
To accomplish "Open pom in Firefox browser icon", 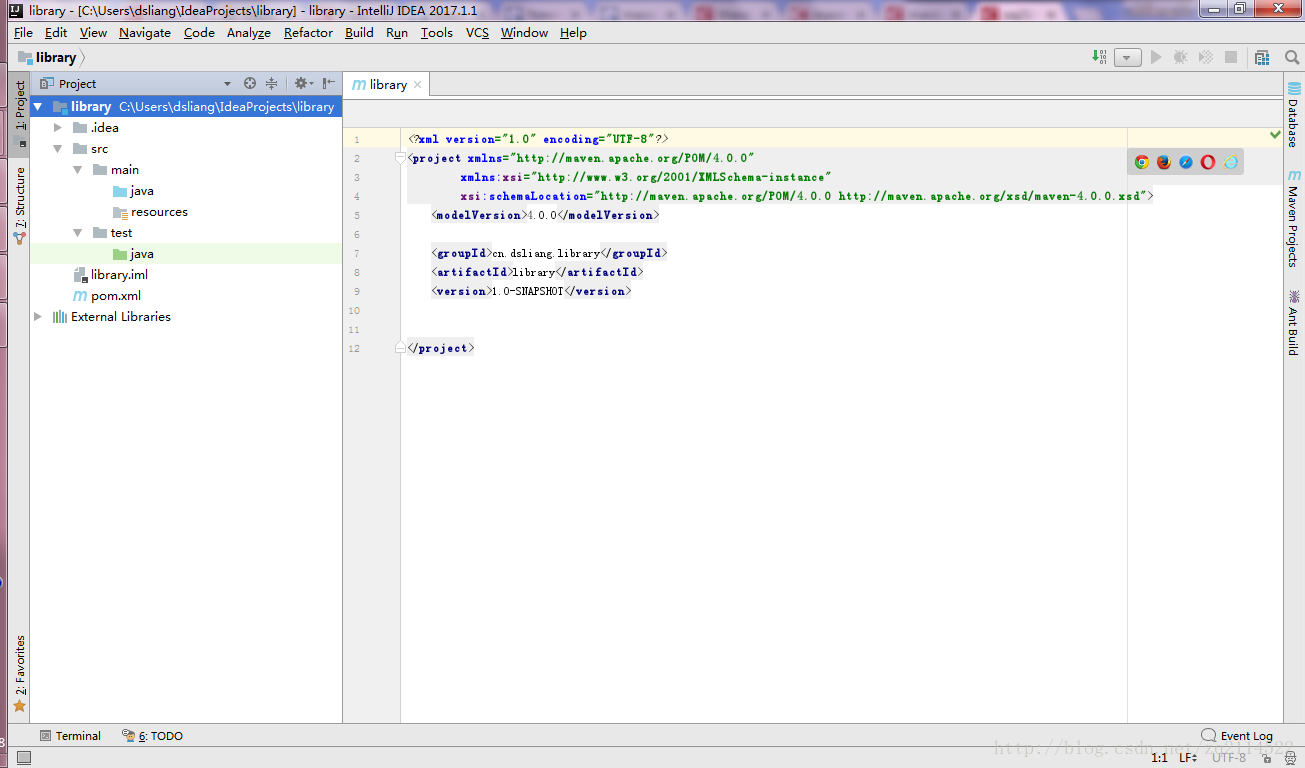I will click(x=1164, y=162).
